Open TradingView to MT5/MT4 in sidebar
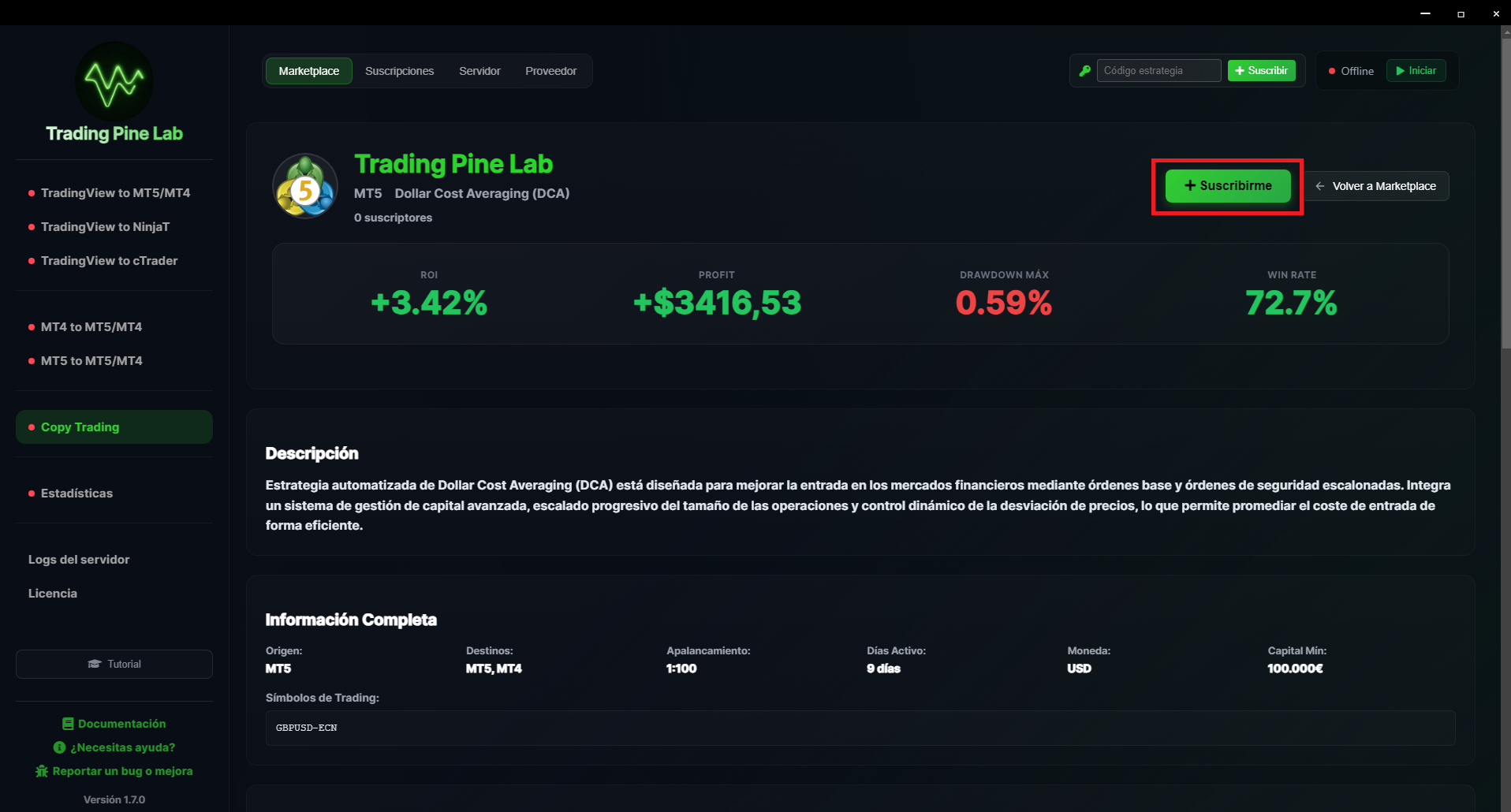 (115, 193)
